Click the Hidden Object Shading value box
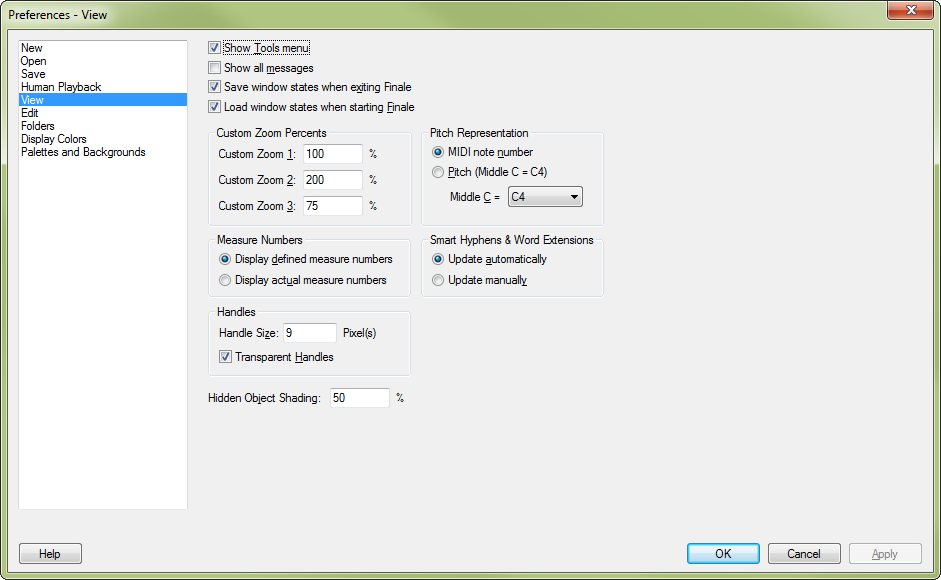Image resolution: width=941 pixels, height=580 pixels. tap(359, 397)
